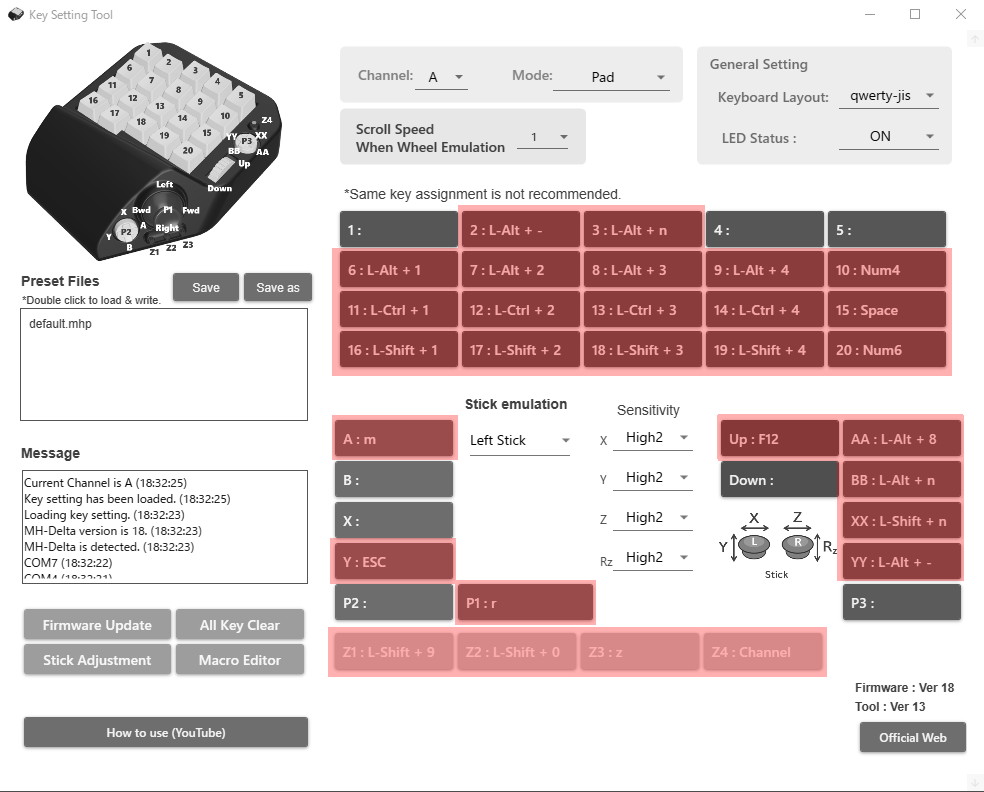Select key 12 L-Ctrl + 2 assignment
This screenshot has width=984, height=792.
521,310
